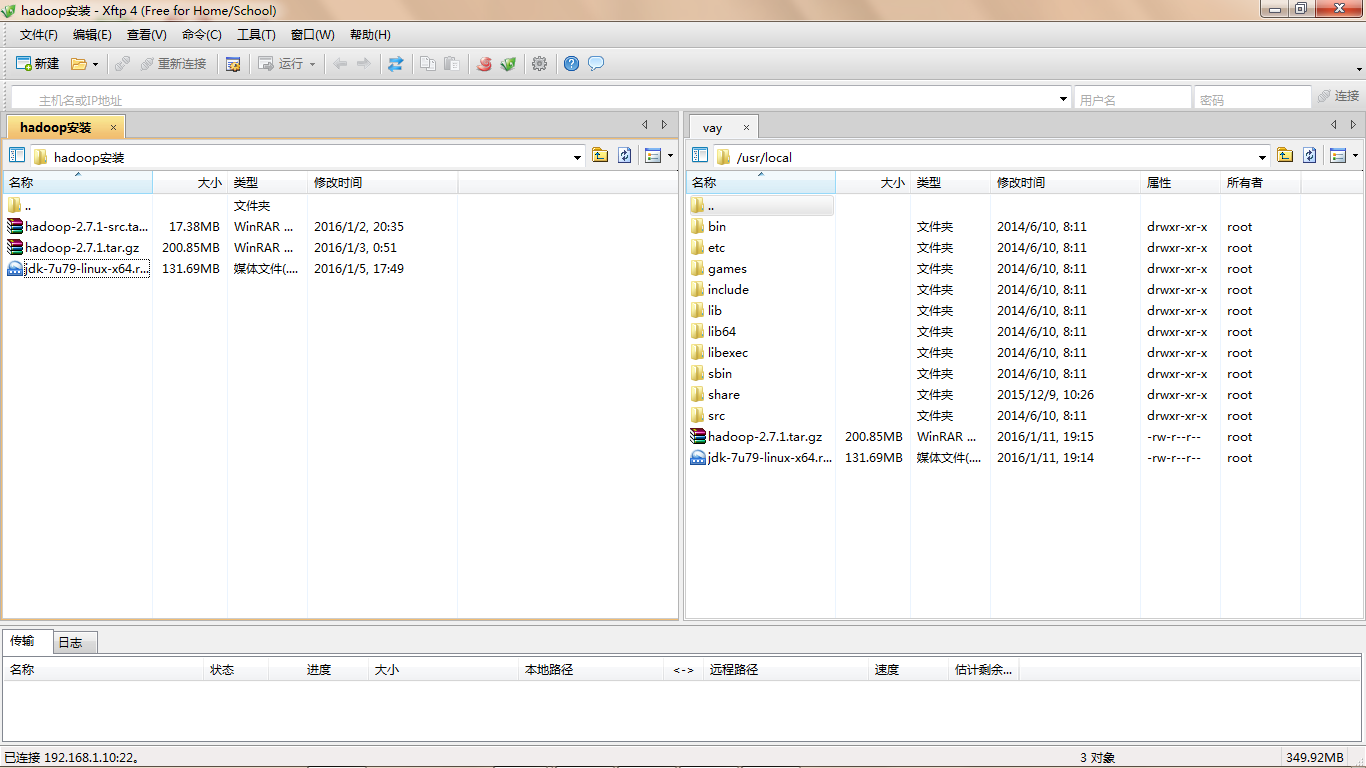Click the paste icon in toolbar
Screen dimensions: 1366x768
(x=452, y=63)
